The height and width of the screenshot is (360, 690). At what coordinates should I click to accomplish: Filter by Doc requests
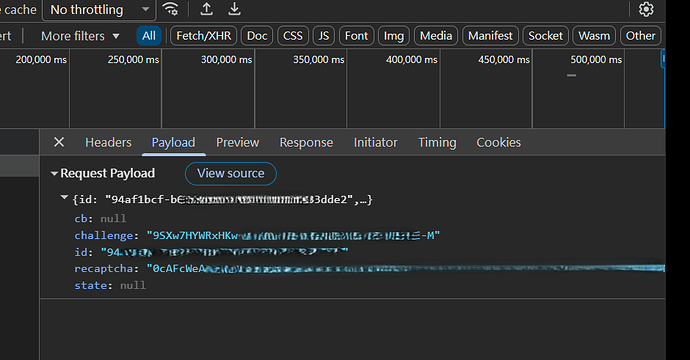tap(257, 36)
